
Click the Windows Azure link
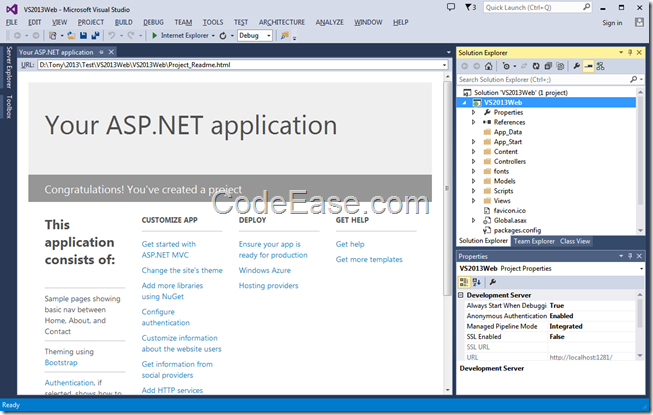(266, 270)
